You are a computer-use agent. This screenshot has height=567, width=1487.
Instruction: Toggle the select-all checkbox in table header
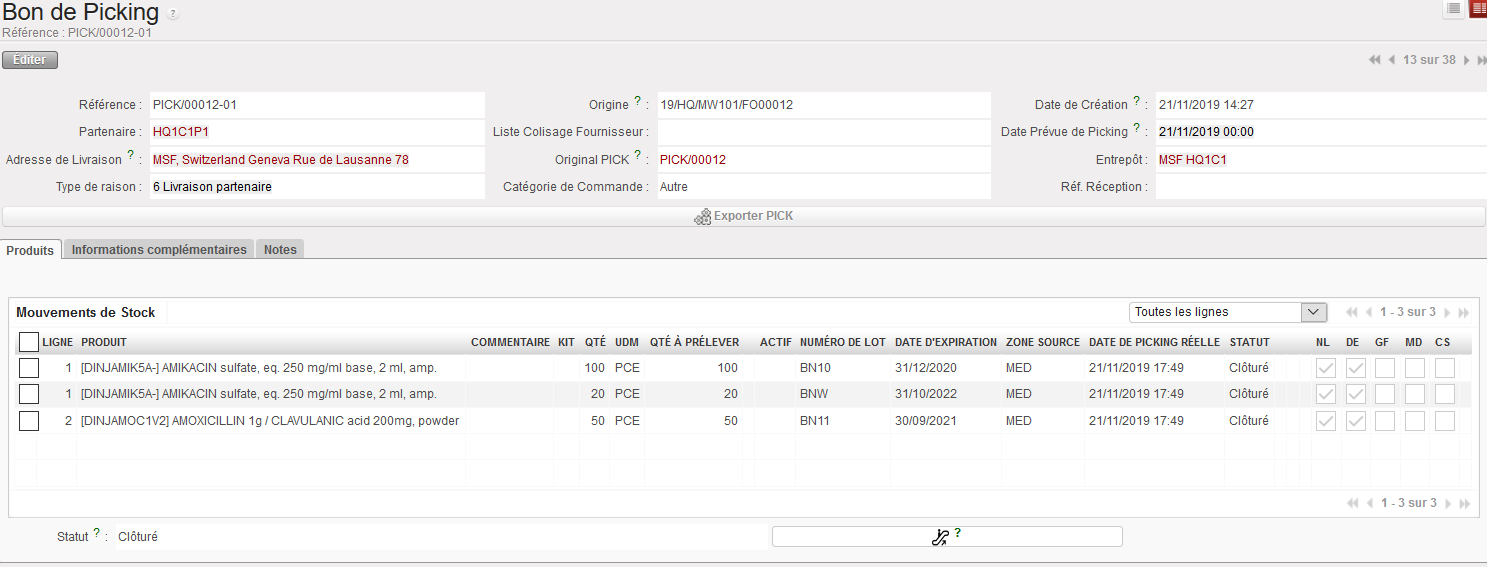point(29,342)
